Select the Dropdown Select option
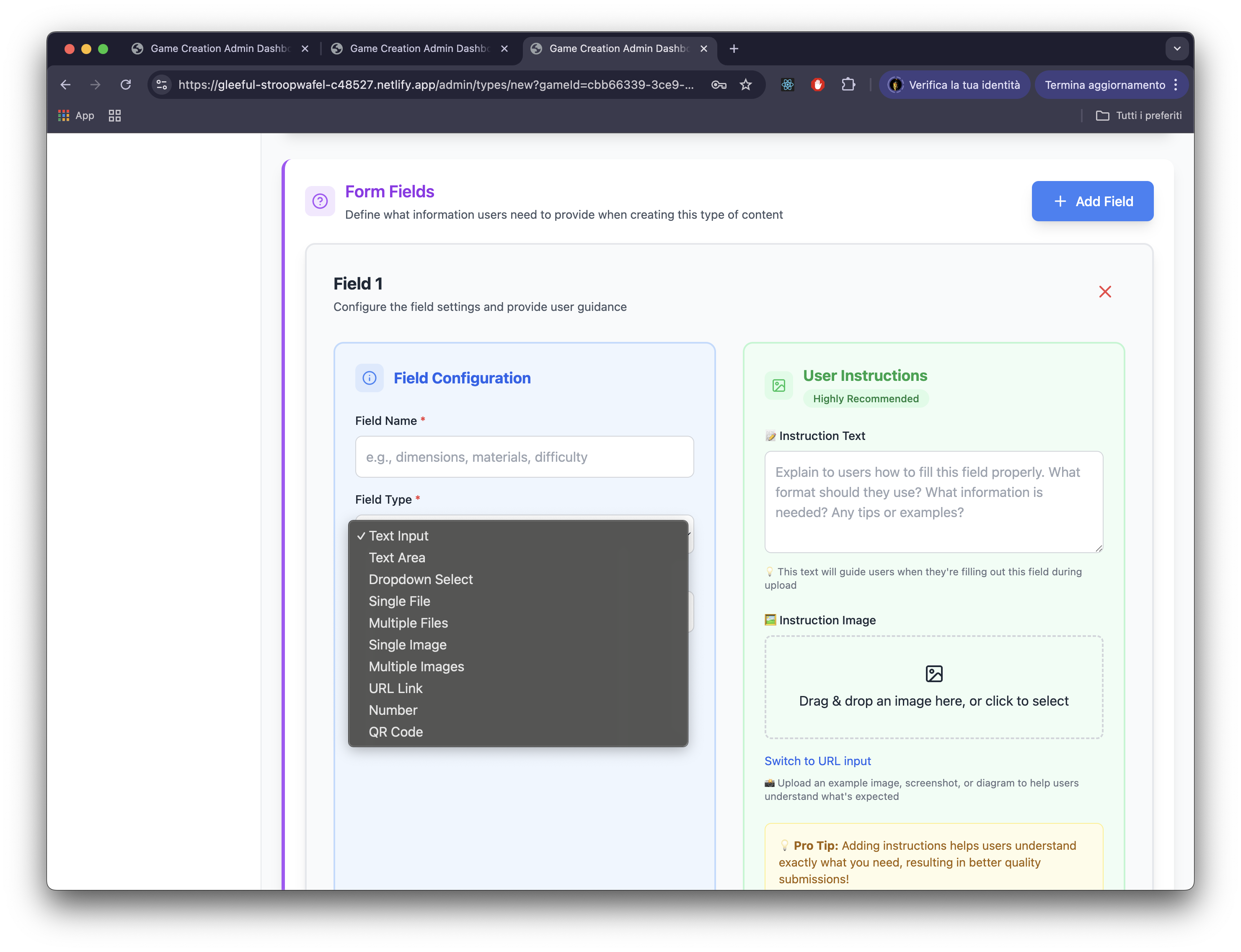The width and height of the screenshot is (1241, 952). pos(421,579)
